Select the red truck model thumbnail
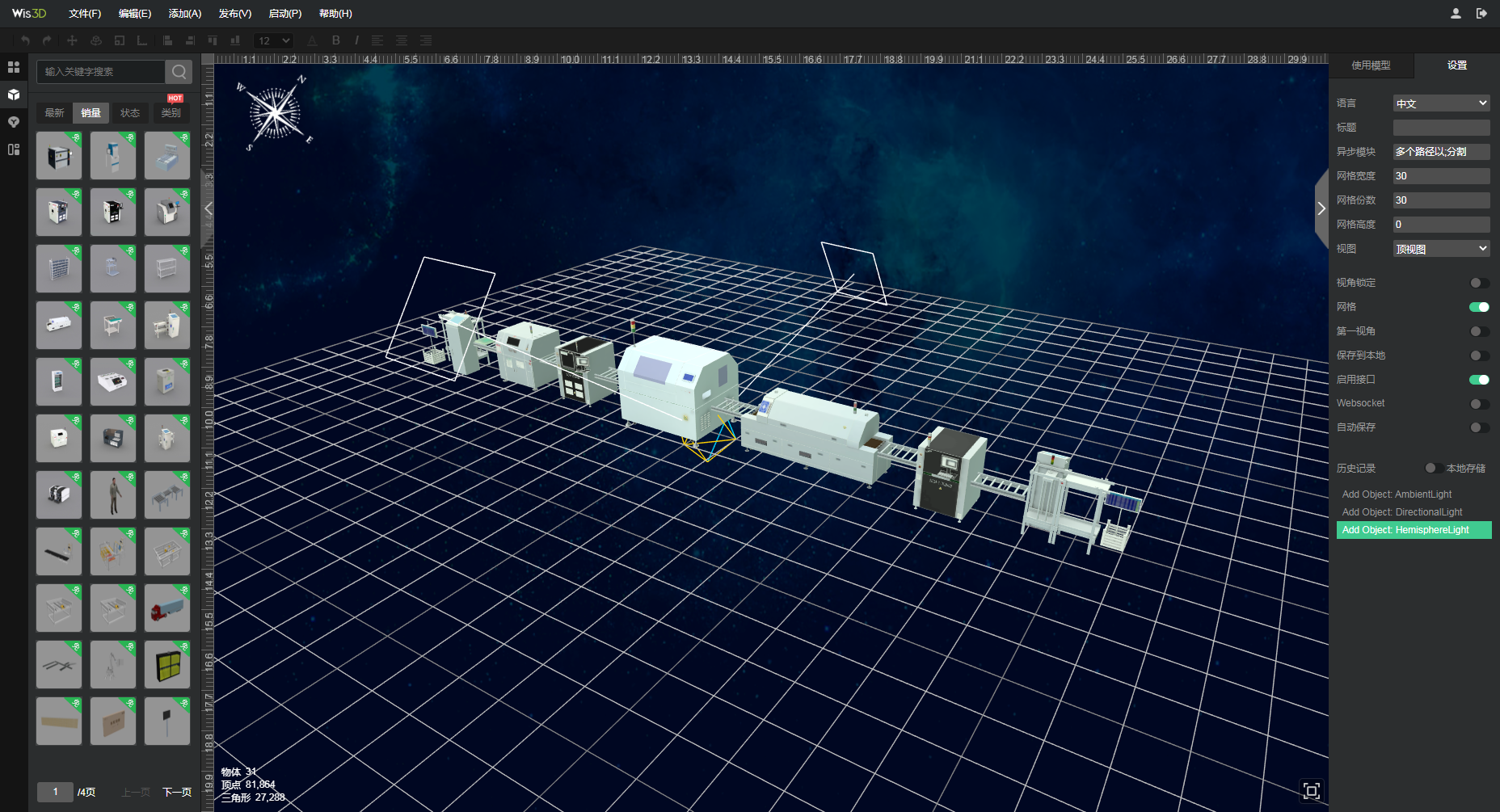The height and width of the screenshot is (812, 1500). 167,608
